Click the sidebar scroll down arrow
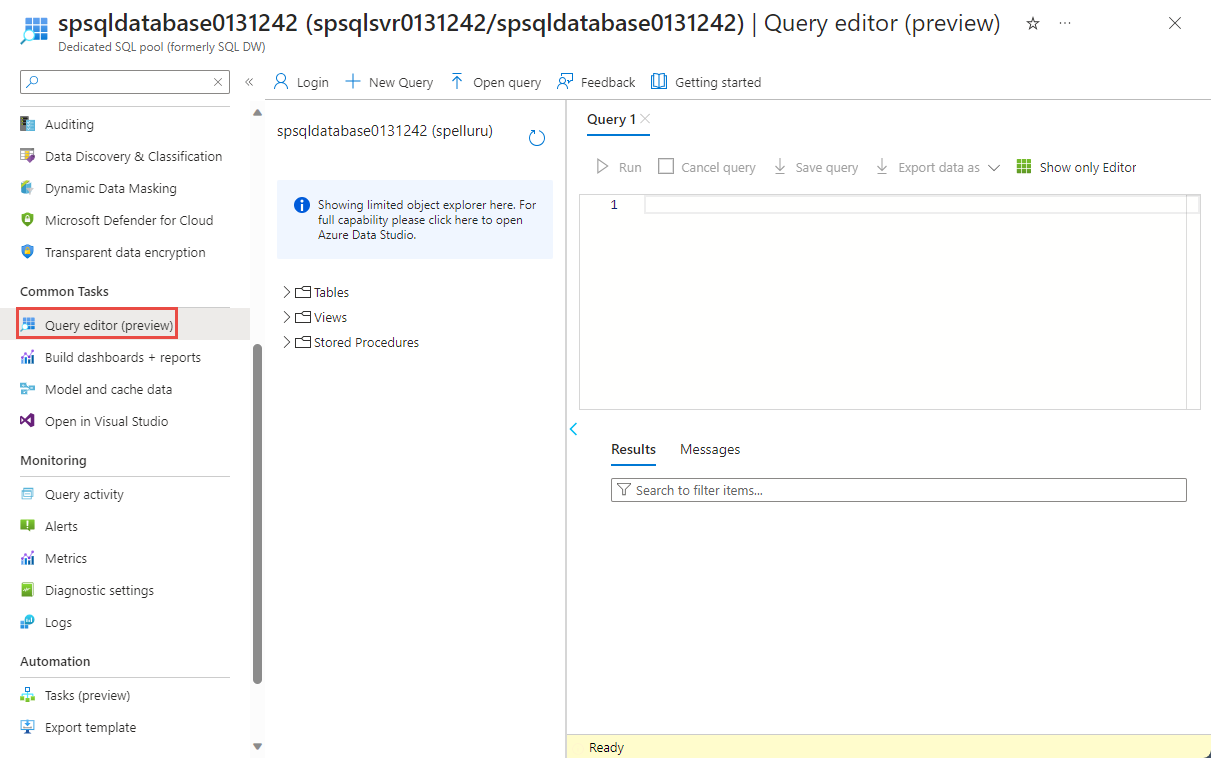 coord(257,745)
